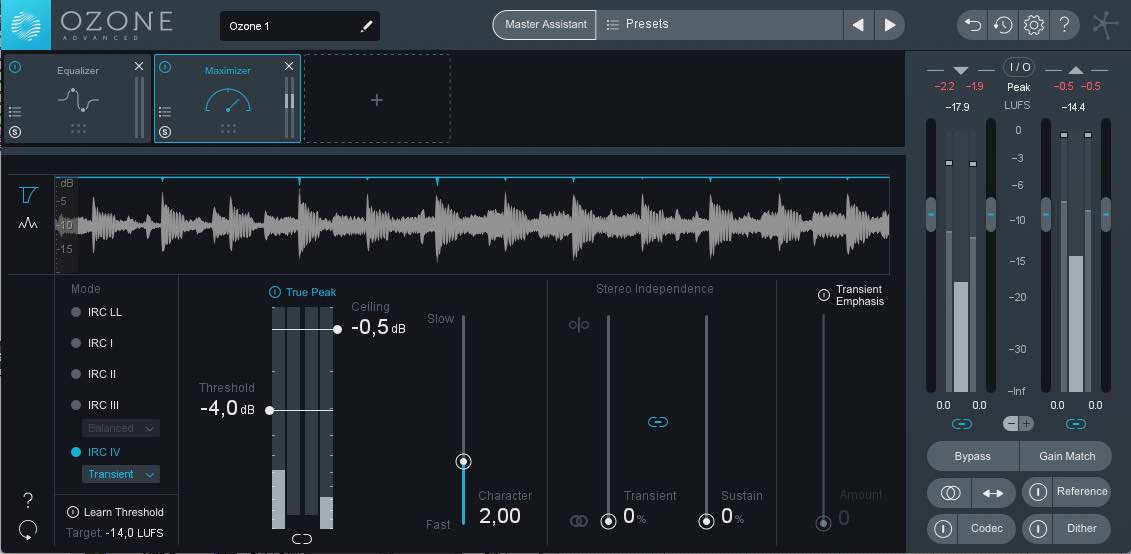Select IRC III mode
This screenshot has height=554, width=1131.
(x=94, y=405)
